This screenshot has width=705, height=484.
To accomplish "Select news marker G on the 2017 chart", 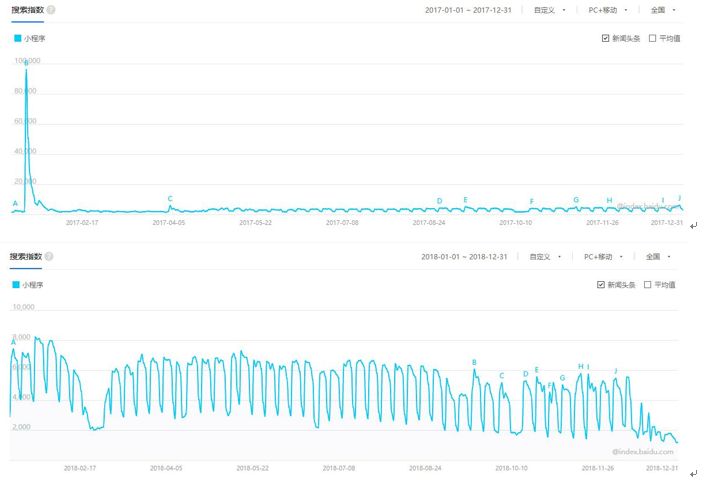I will pos(576,200).
